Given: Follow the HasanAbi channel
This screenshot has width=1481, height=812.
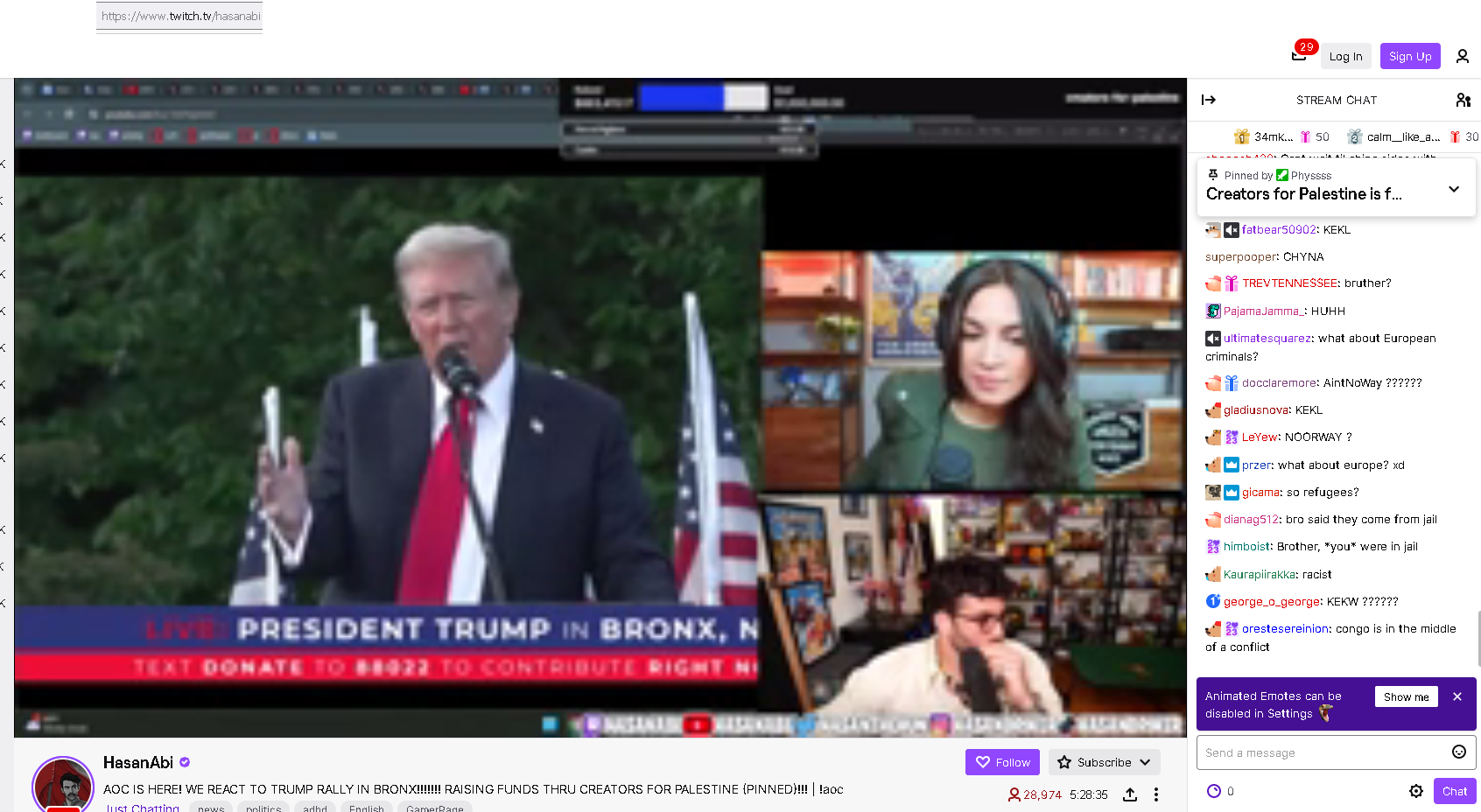Looking at the screenshot, I should tap(1003, 762).
